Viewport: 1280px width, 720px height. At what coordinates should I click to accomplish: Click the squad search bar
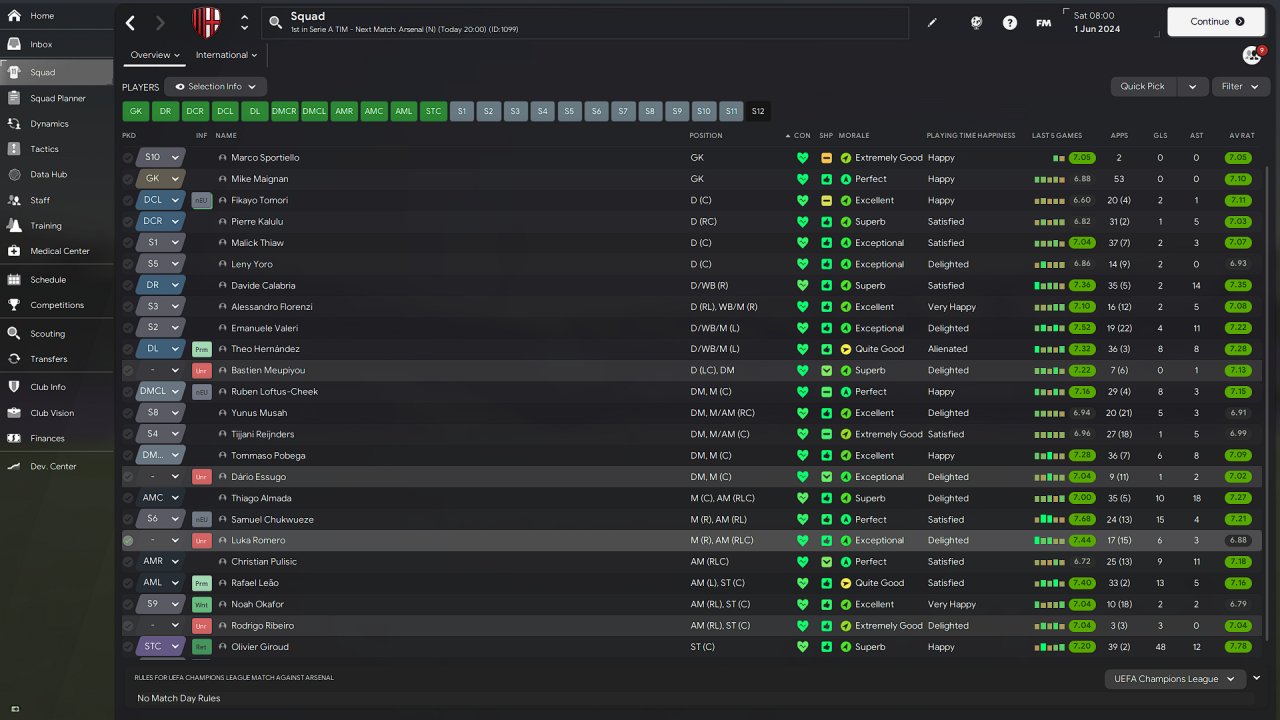coord(585,22)
